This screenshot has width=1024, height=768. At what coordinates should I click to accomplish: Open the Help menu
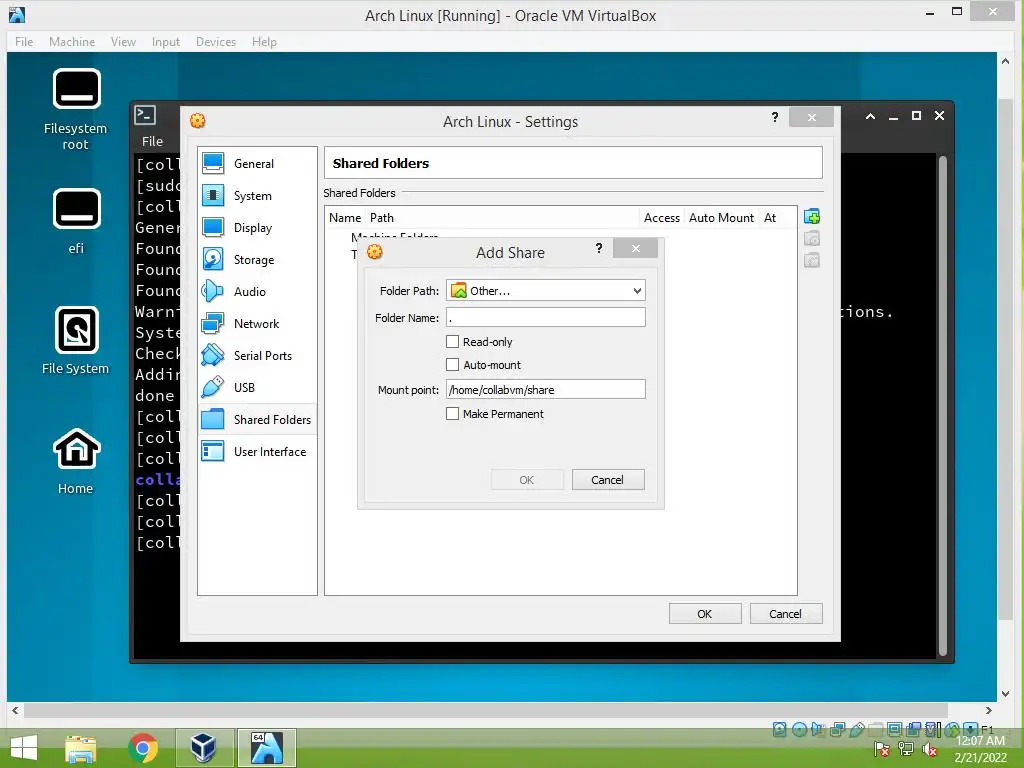[x=264, y=42]
